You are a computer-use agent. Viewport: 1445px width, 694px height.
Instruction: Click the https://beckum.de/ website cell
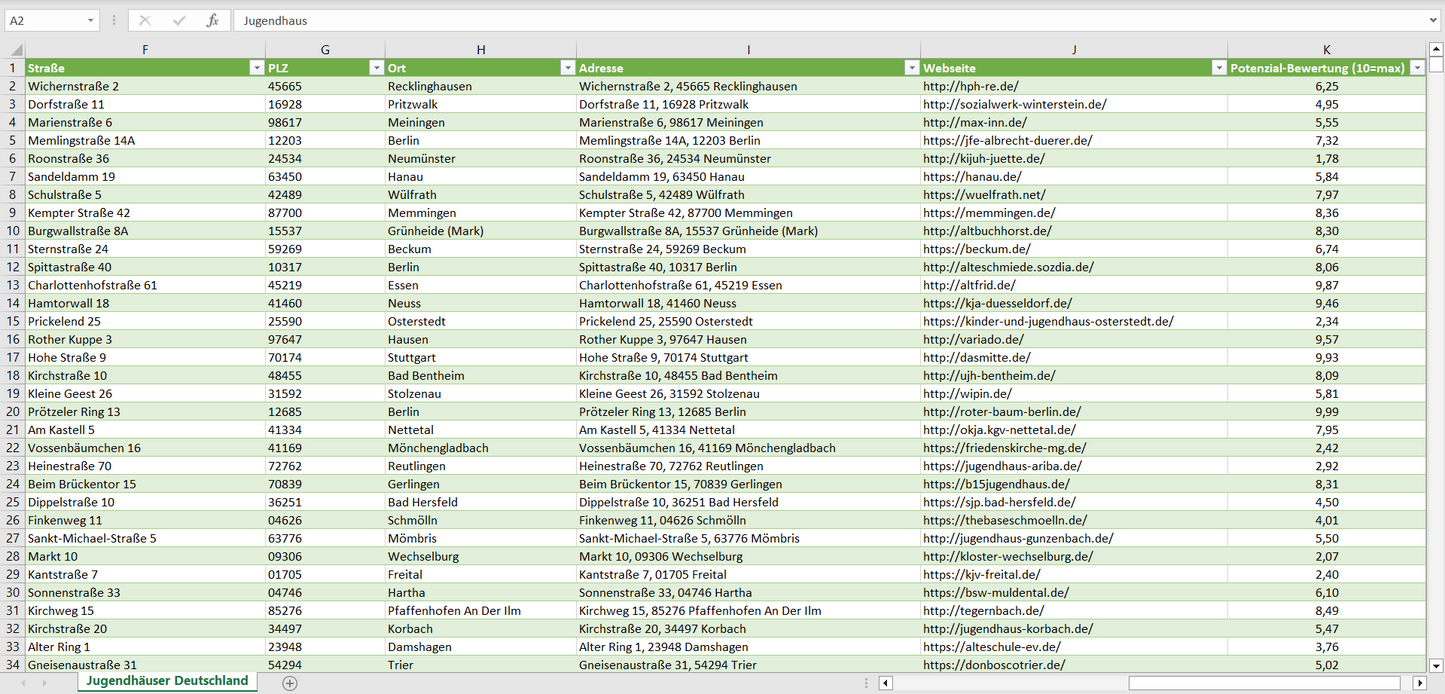coord(1073,249)
